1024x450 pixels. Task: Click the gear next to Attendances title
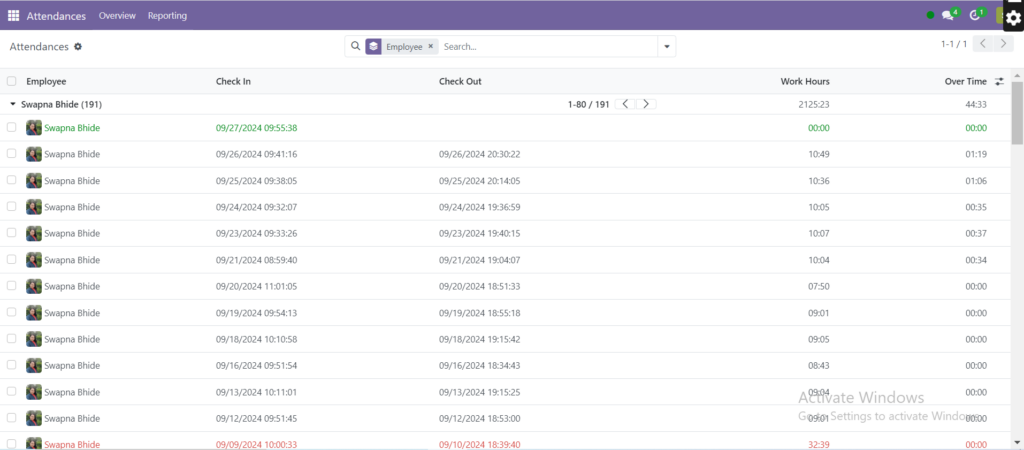coord(78,47)
